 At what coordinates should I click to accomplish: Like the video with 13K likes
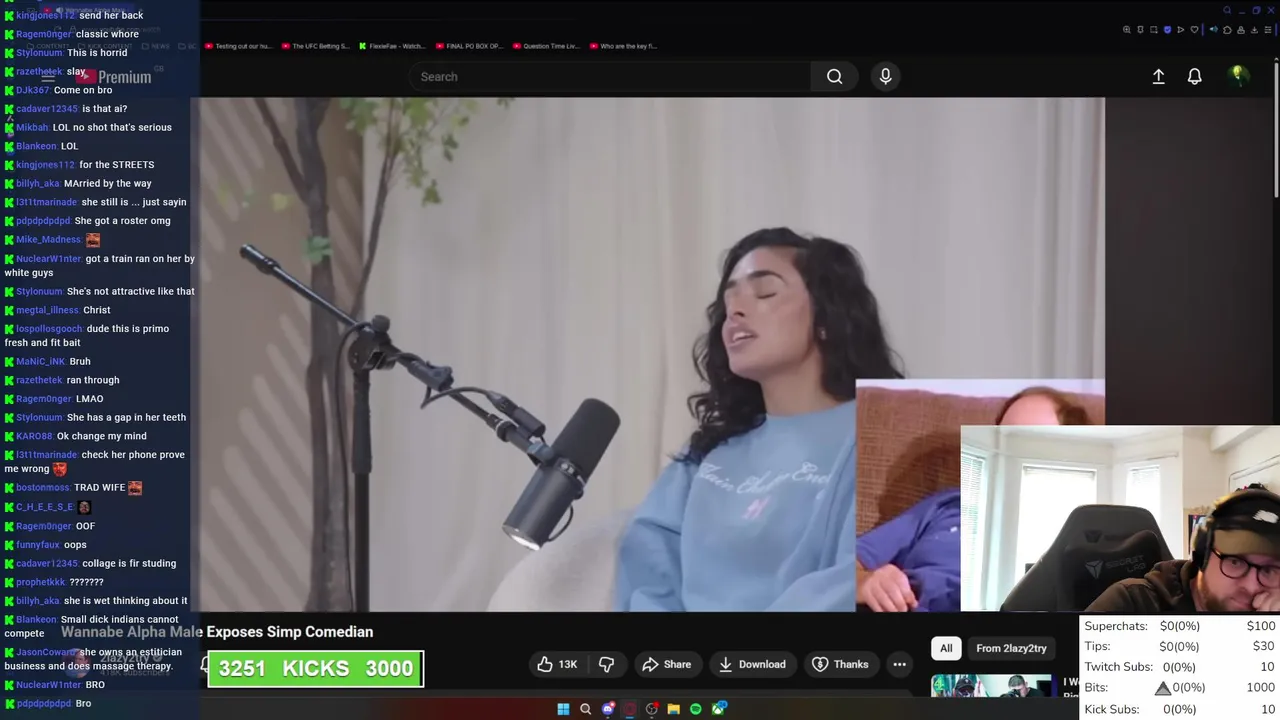(x=557, y=664)
